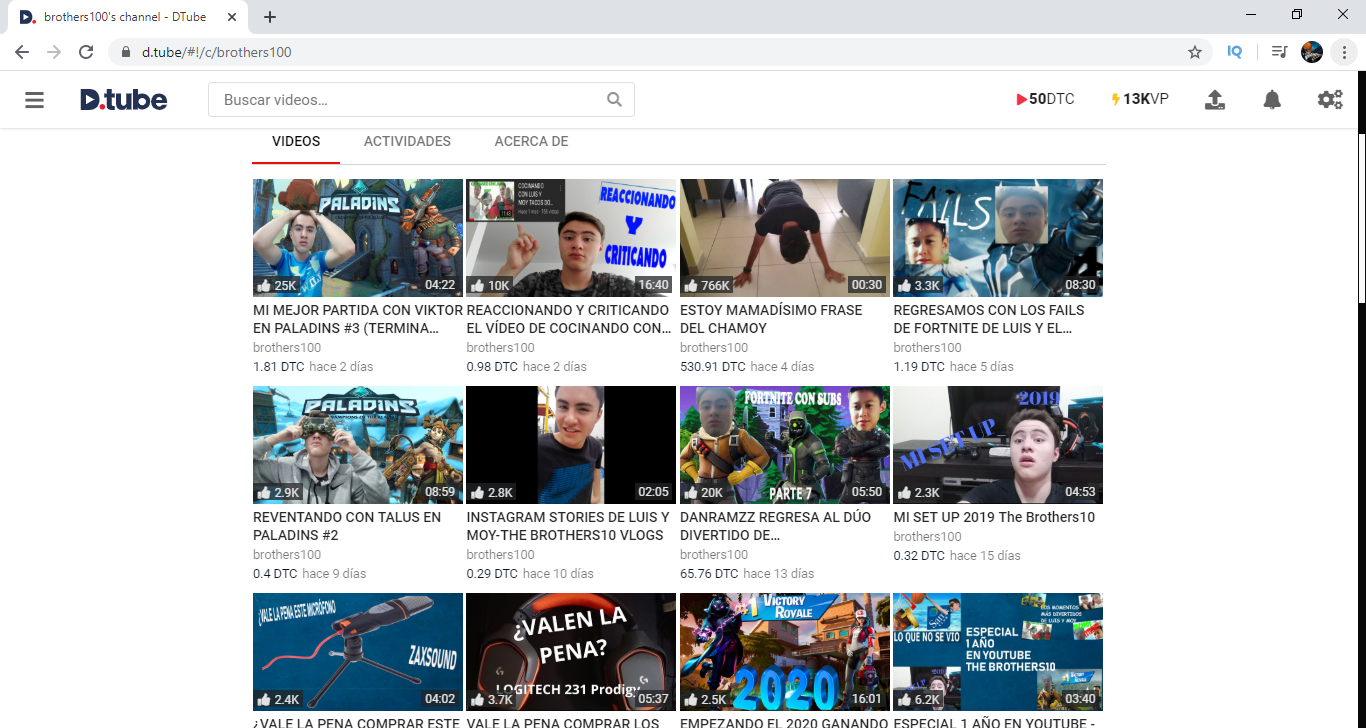Click the browser profile avatar
Screen dimensions: 1366x728
[1311, 51]
